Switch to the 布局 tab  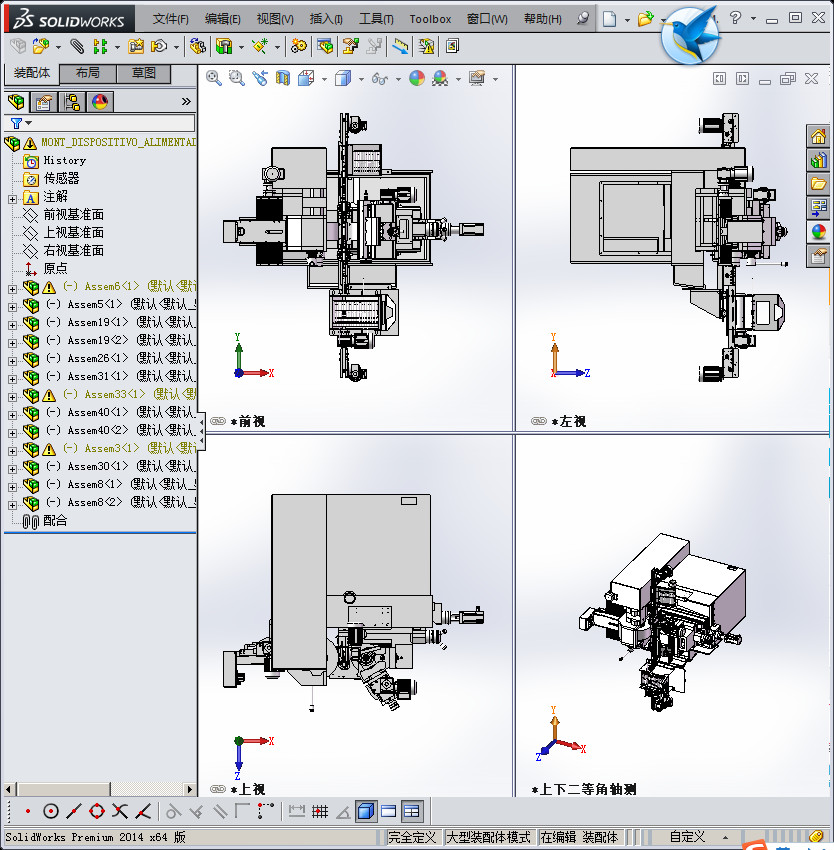[x=87, y=73]
